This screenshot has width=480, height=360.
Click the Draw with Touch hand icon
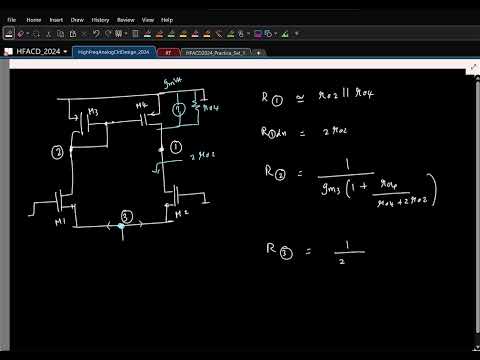click(241, 34)
